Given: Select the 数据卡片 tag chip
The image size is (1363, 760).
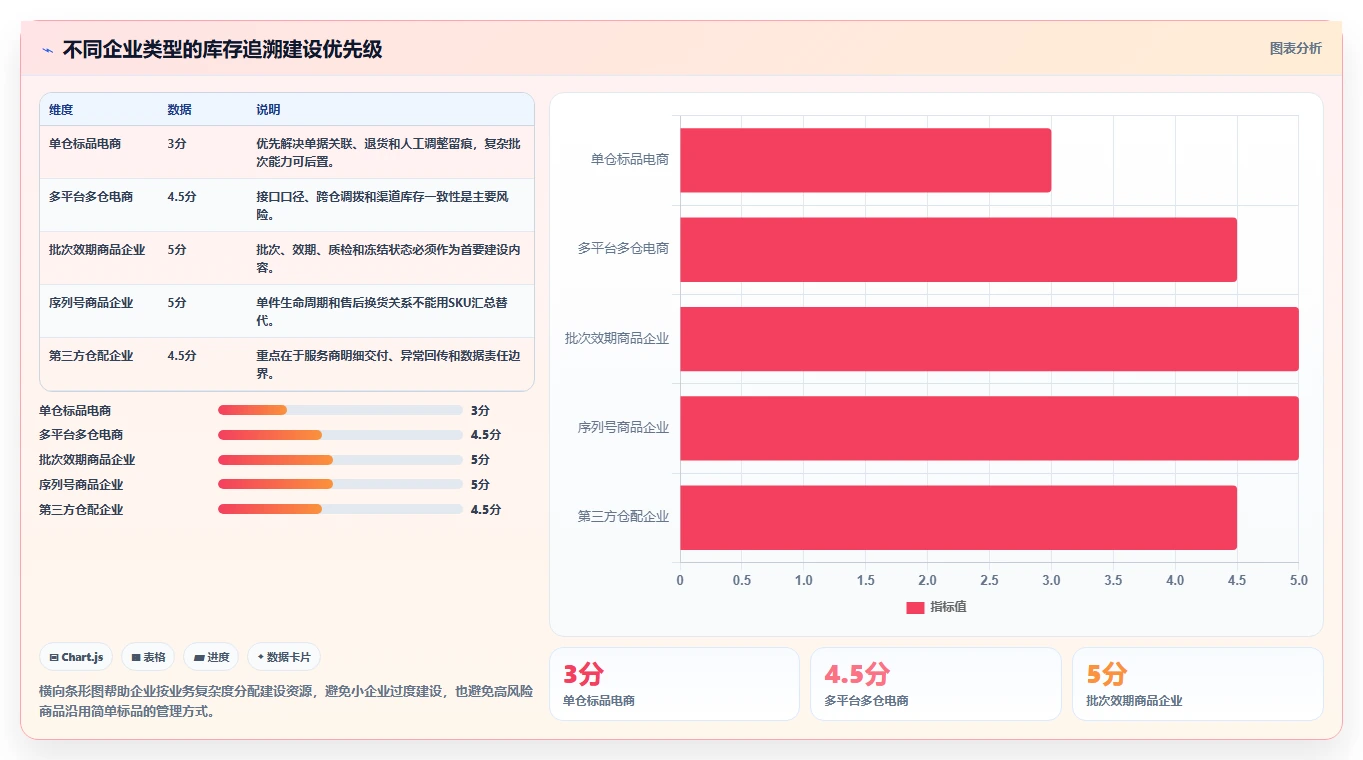Looking at the screenshot, I should (x=284, y=657).
